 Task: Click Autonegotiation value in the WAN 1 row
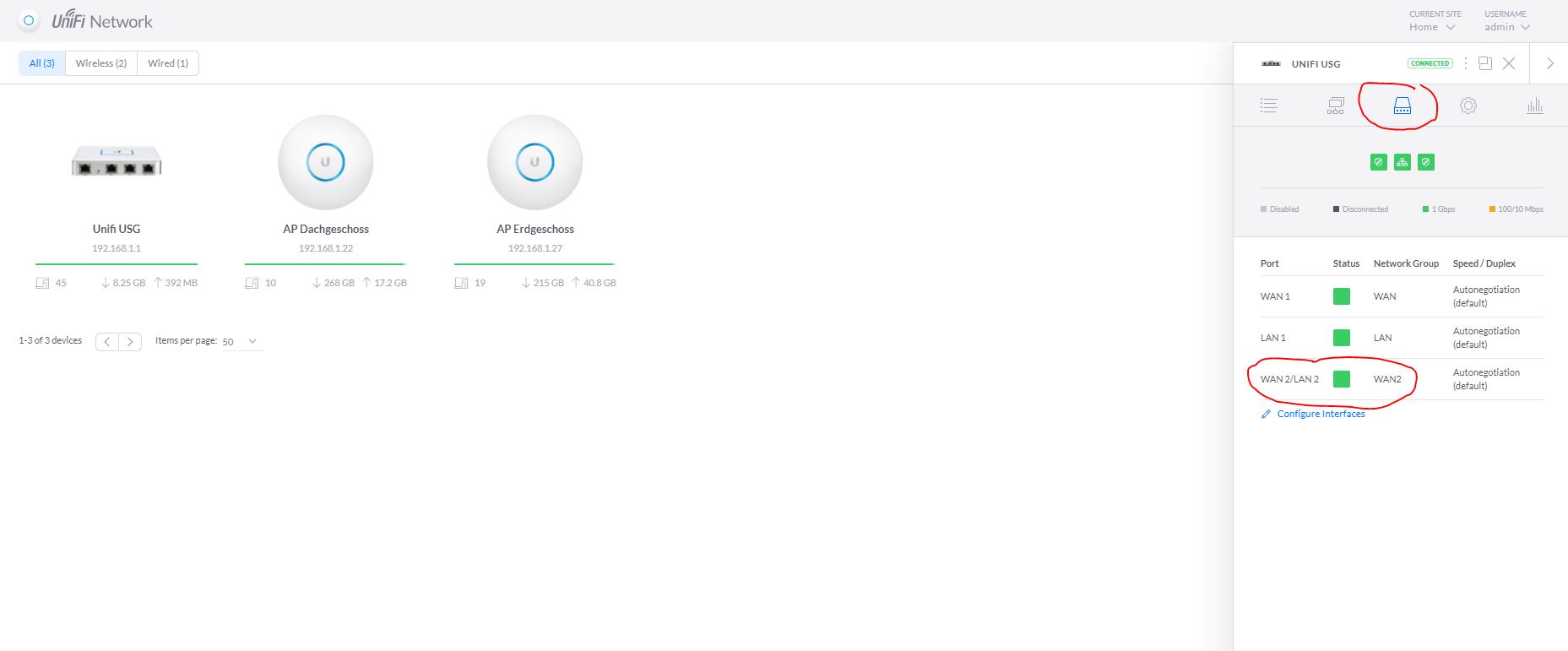pos(1486,296)
